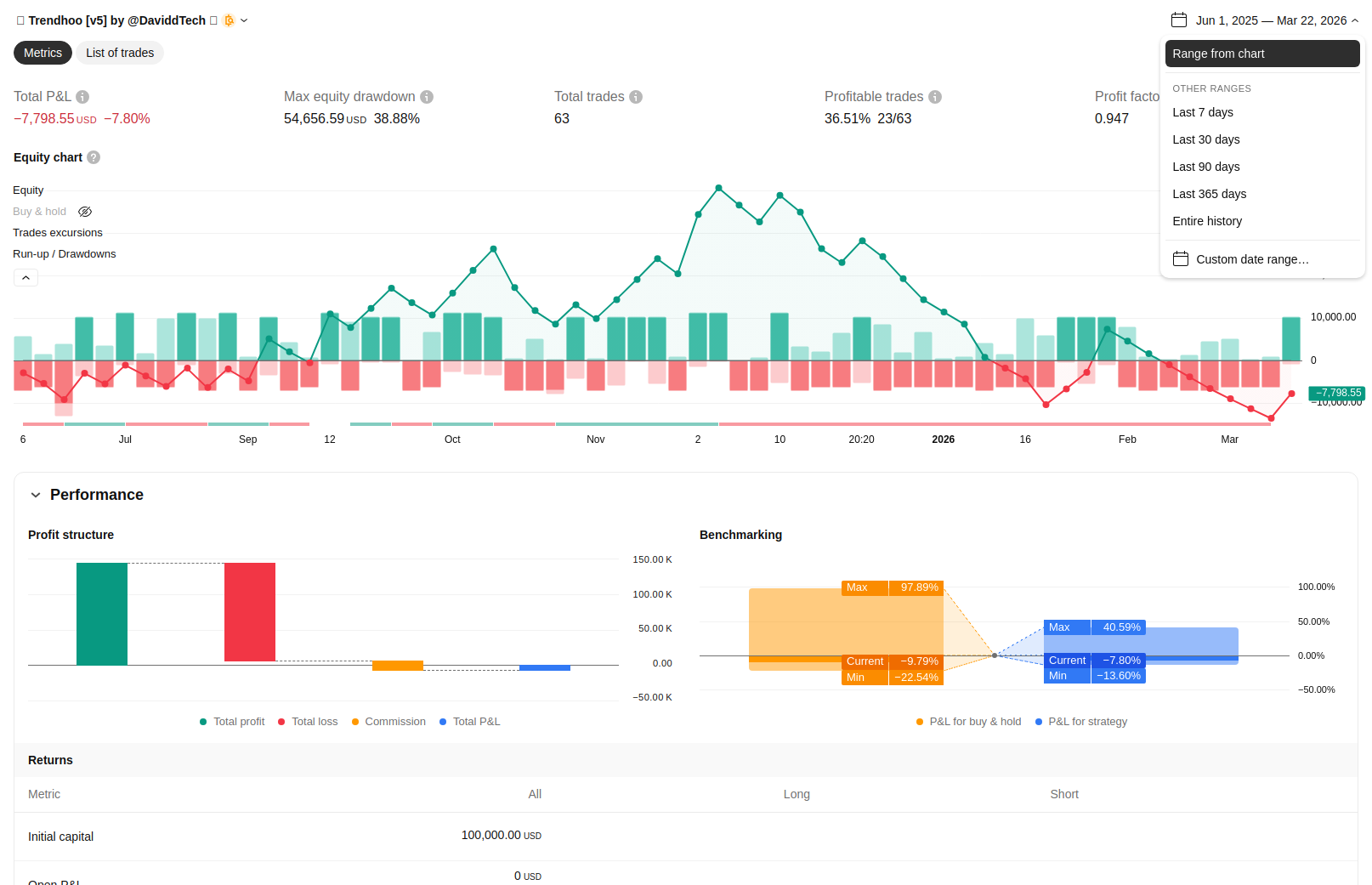Click the Bitcoin icon next to strategy title
This screenshot has width=1372, height=885.
tap(229, 20)
